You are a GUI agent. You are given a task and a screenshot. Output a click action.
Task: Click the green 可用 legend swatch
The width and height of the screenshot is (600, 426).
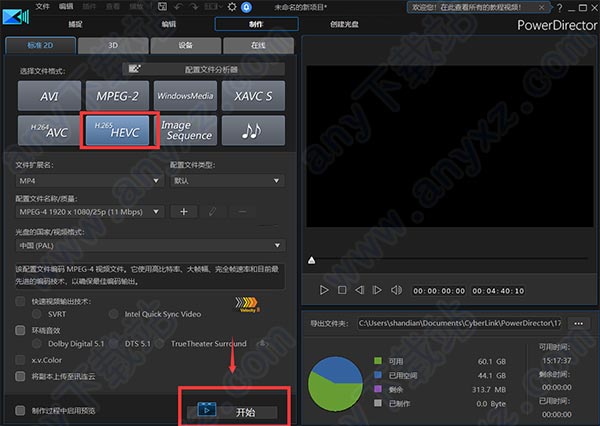[x=378, y=361]
